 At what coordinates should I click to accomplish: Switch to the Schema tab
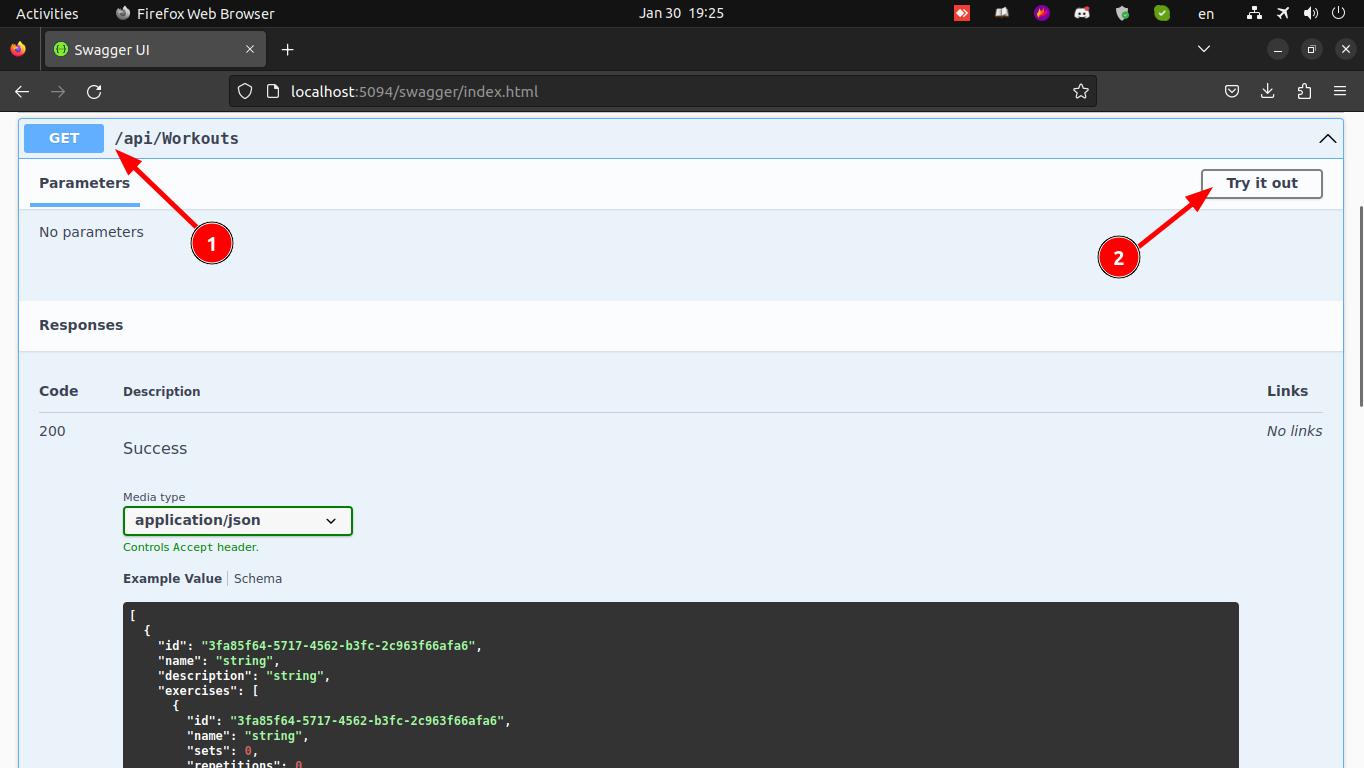[x=258, y=579]
